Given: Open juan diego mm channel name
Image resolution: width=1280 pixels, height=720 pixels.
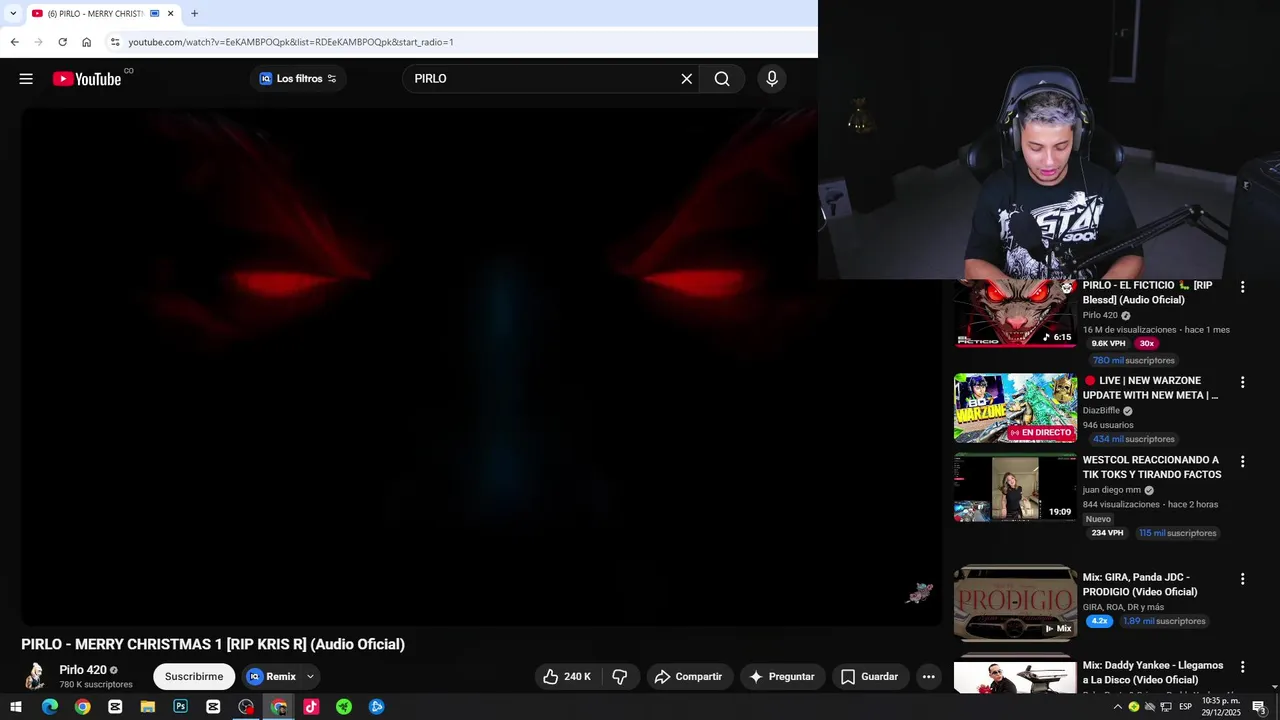Looking at the screenshot, I should (1112, 490).
